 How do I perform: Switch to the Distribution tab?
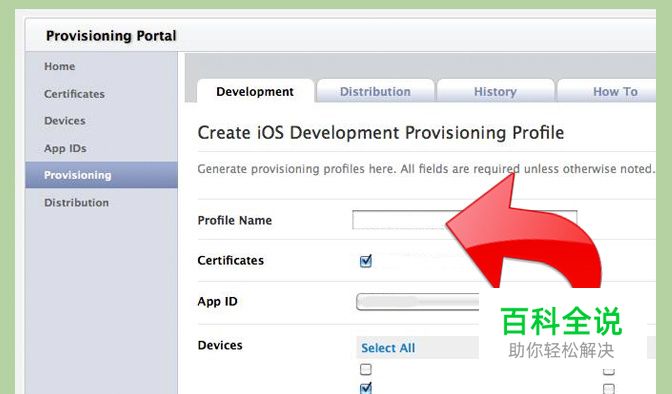[x=375, y=91]
